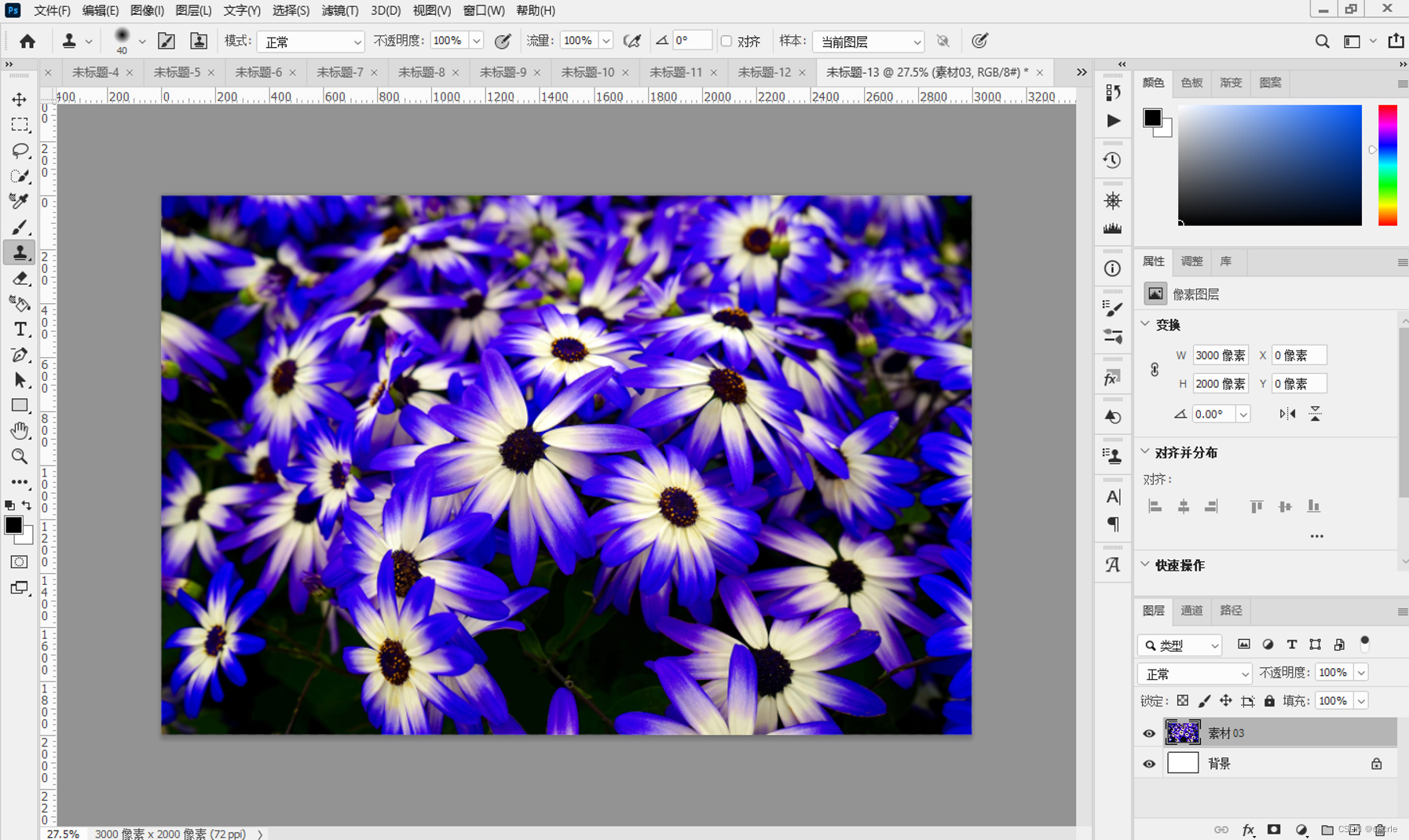Select the Rectangle shape tool
The height and width of the screenshot is (840, 1409).
[x=20, y=406]
